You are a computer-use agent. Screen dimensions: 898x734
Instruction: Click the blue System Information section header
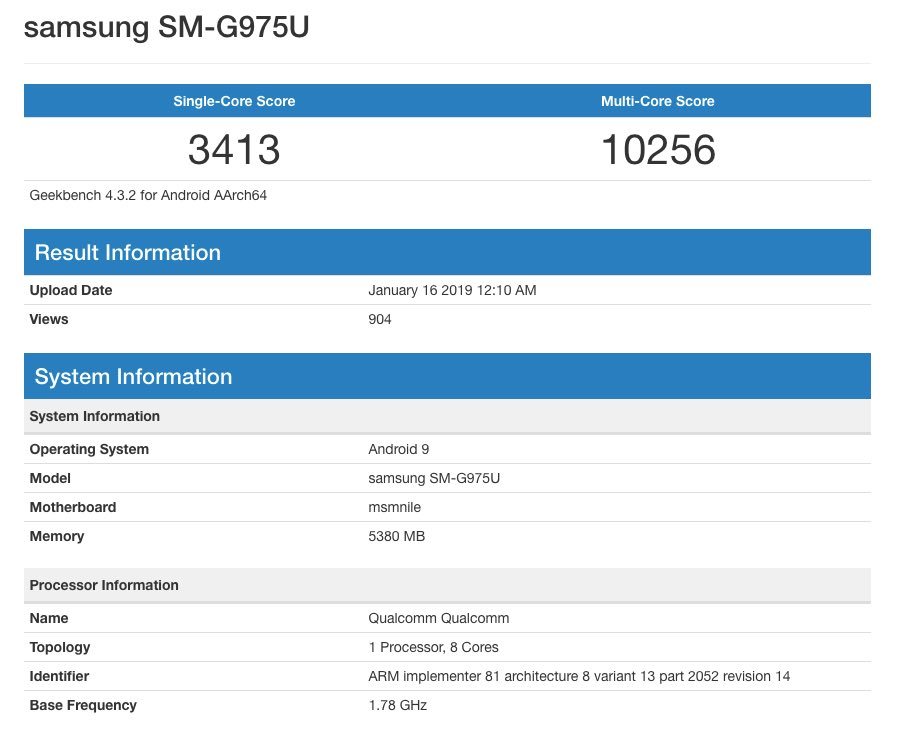coord(447,376)
